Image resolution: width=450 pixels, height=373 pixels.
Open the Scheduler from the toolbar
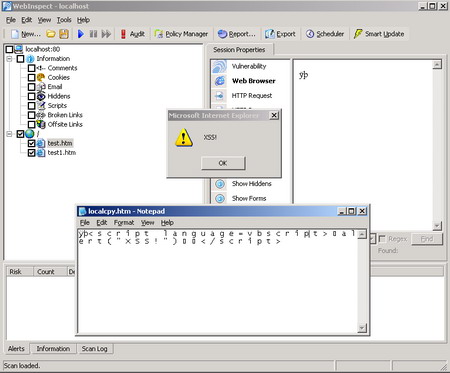pyautogui.click(x=325, y=34)
